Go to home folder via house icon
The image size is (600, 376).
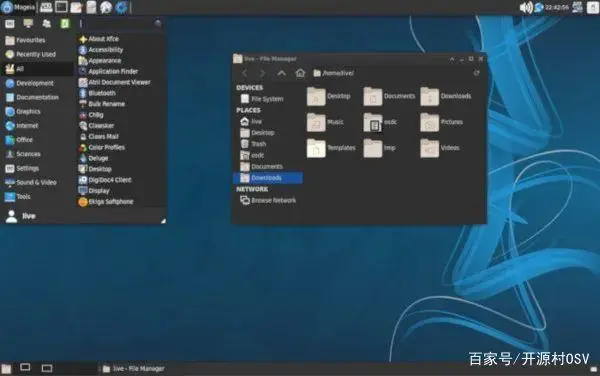[x=300, y=73]
